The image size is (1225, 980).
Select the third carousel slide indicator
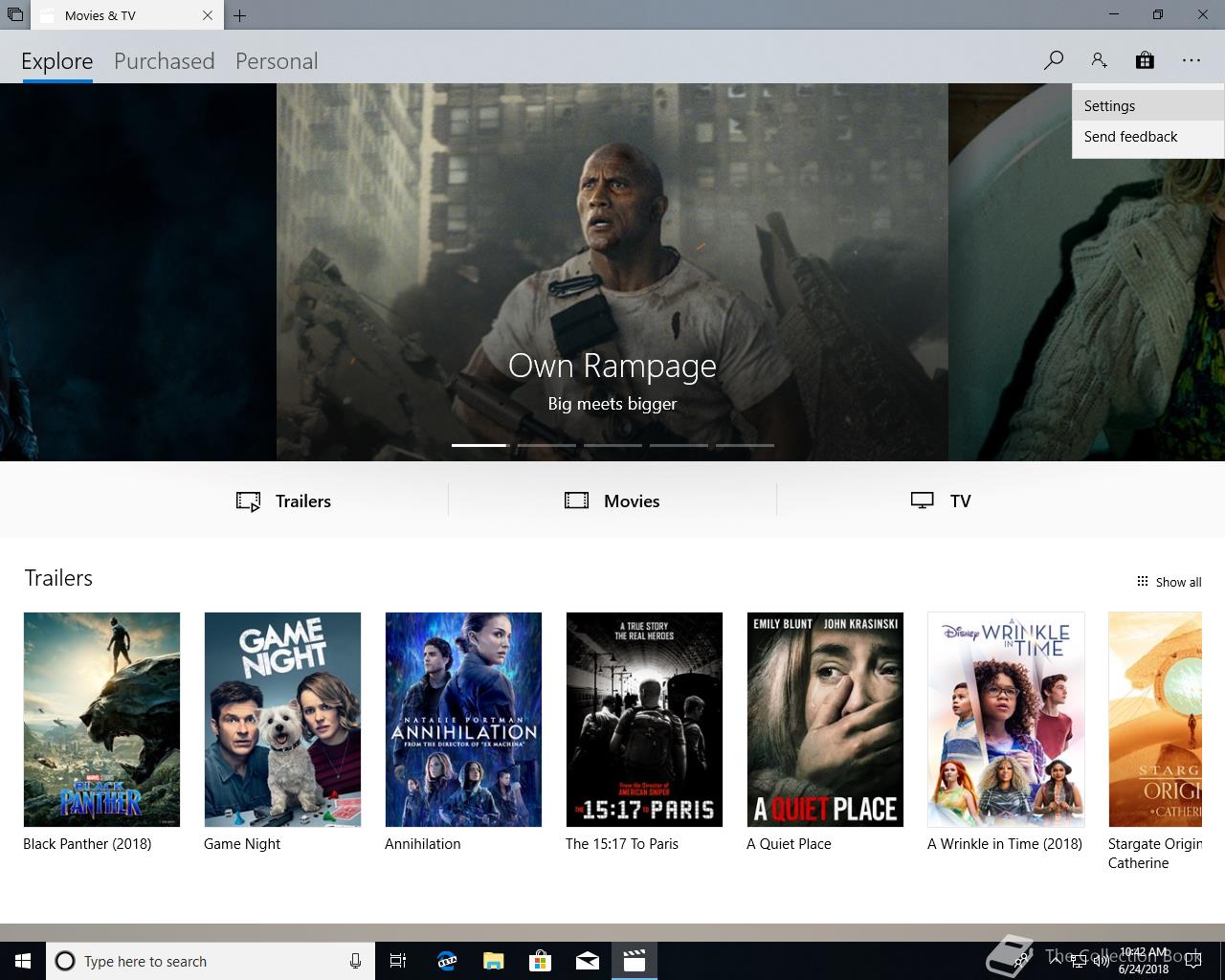tap(612, 445)
